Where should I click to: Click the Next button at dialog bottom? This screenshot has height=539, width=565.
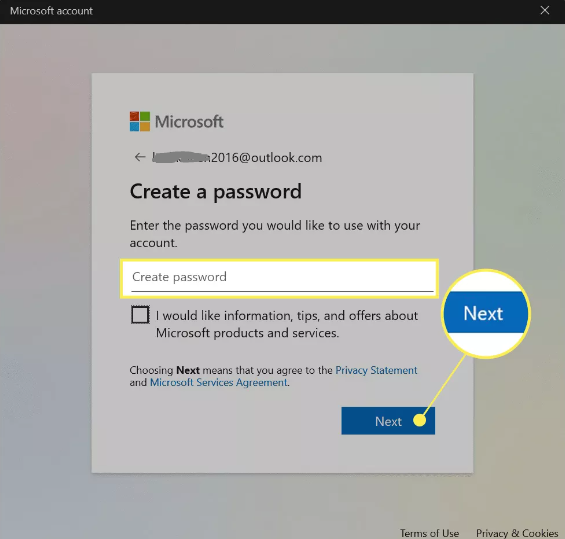388,421
